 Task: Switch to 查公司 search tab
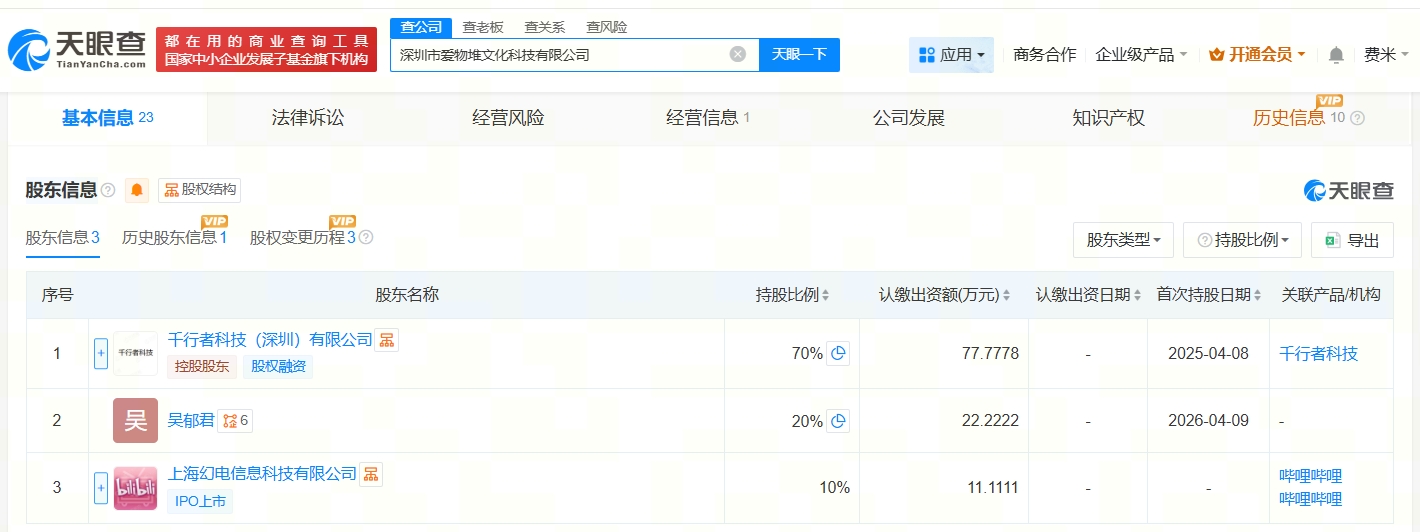[420, 27]
